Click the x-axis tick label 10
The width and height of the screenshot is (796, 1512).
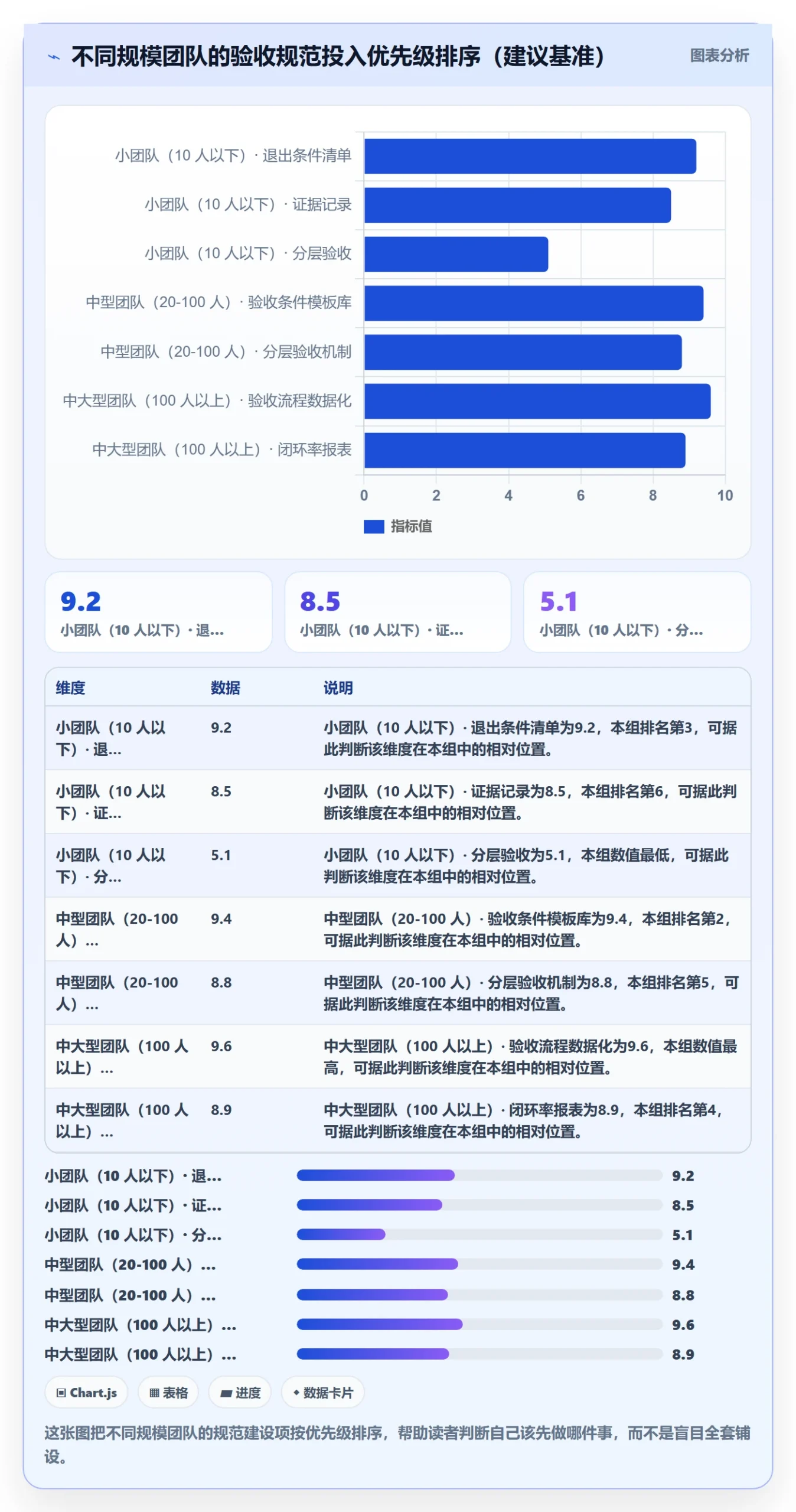pos(725,495)
